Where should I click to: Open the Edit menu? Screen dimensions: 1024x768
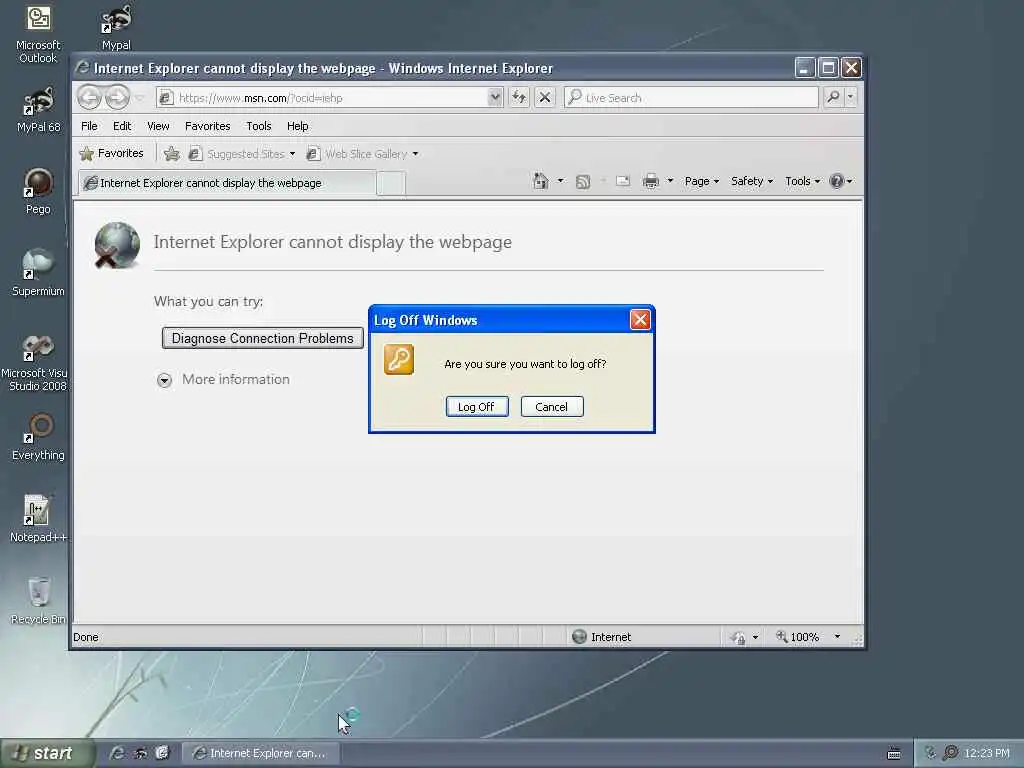(122, 126)
